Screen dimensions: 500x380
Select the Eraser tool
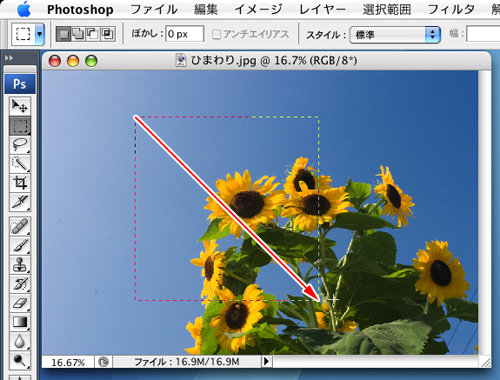(x=20, y=303)
